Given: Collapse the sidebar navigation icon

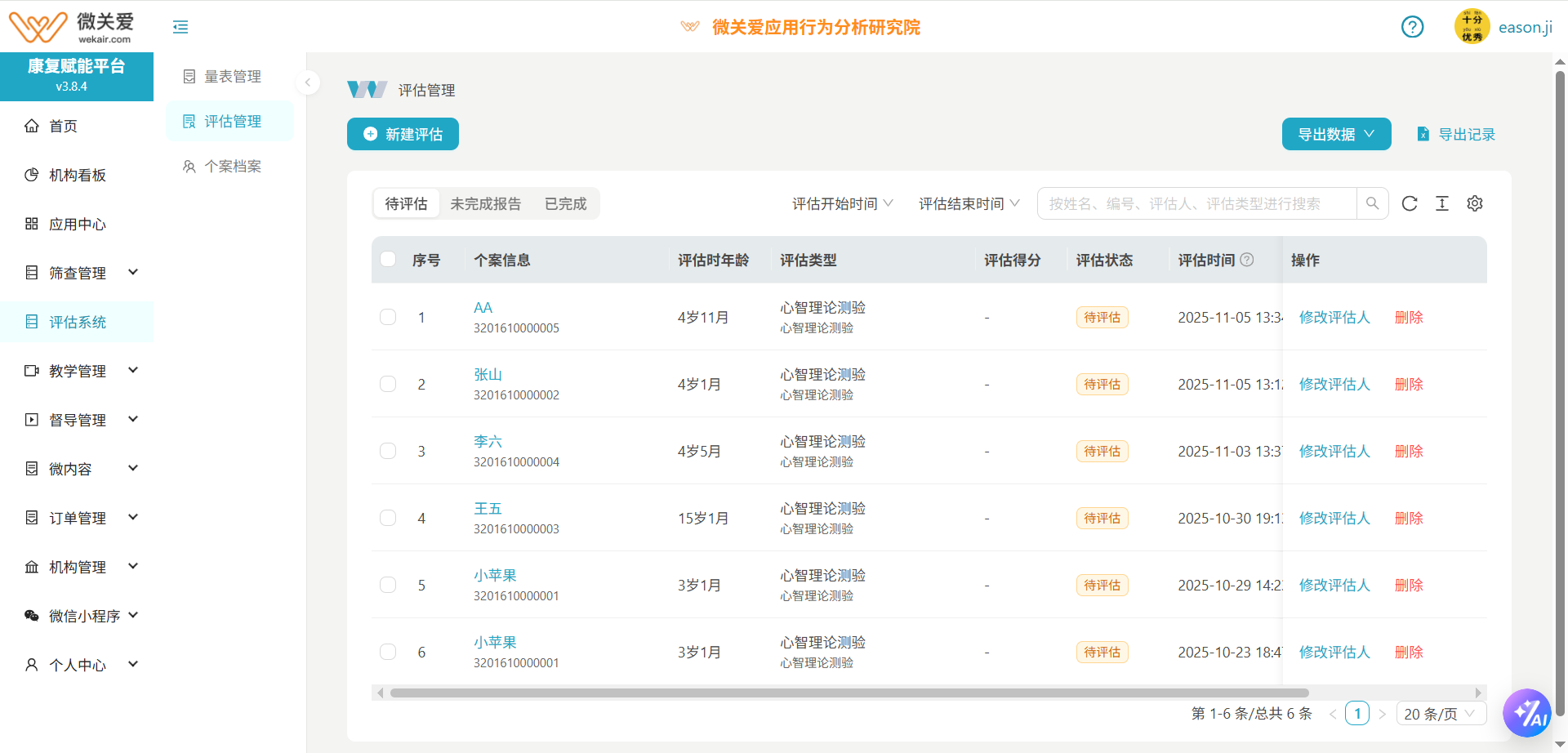Looking at the screenshot, I should [180, 27].
